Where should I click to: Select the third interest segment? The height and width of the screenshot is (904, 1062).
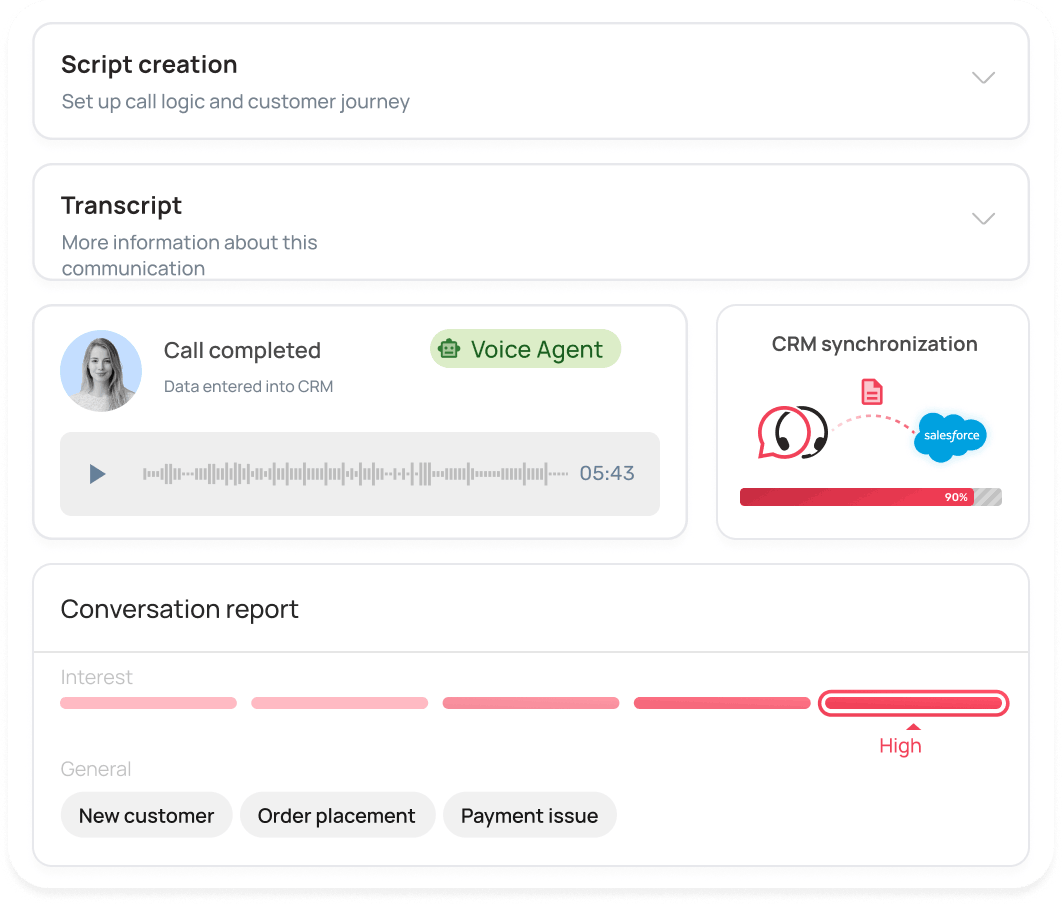pyautogui.click(x=530, y=703)
